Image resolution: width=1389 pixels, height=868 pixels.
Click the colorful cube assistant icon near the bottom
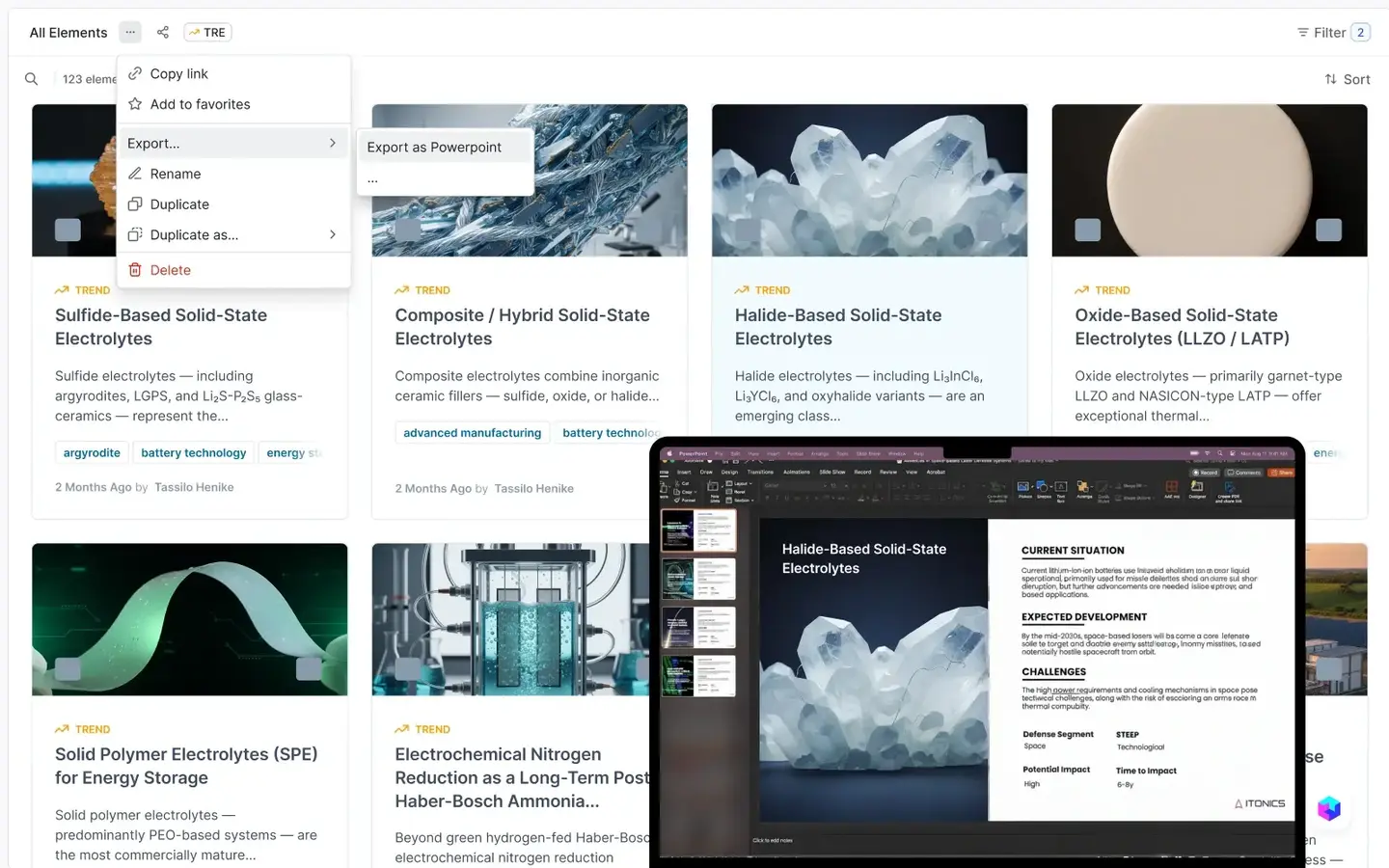pyautogui.click(x=1329, y=808)
